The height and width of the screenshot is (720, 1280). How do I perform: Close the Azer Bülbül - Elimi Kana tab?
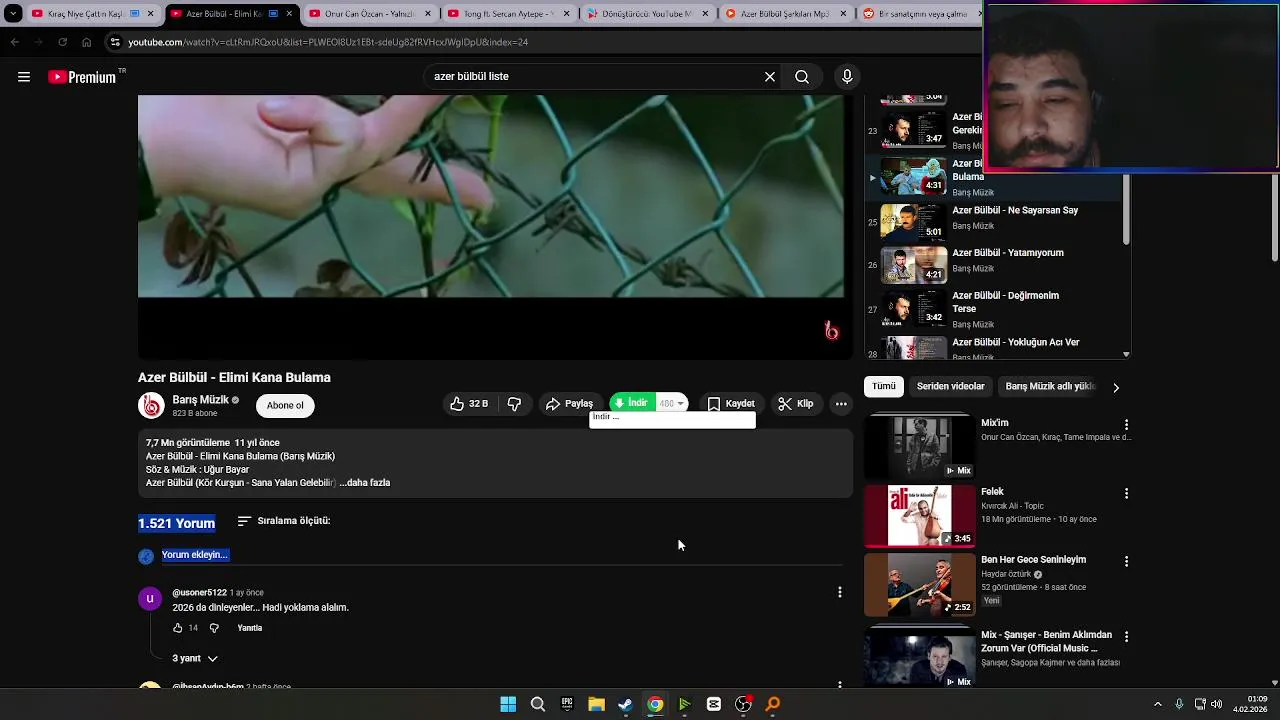point(287,14)
